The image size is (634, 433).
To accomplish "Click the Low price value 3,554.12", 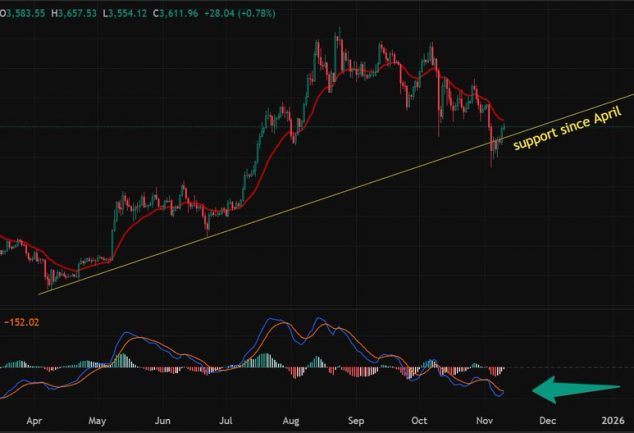I will [x=136, y=10].
